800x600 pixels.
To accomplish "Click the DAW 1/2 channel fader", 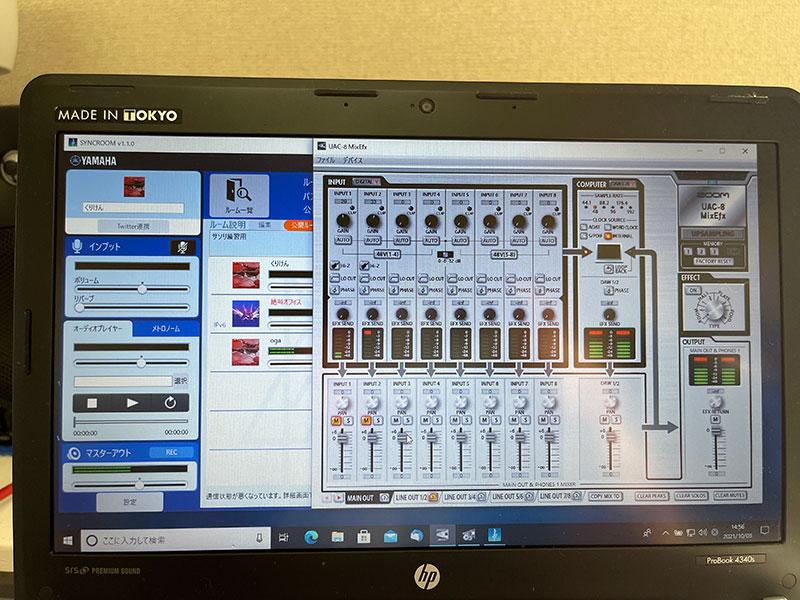I will [x=610, y=436].
